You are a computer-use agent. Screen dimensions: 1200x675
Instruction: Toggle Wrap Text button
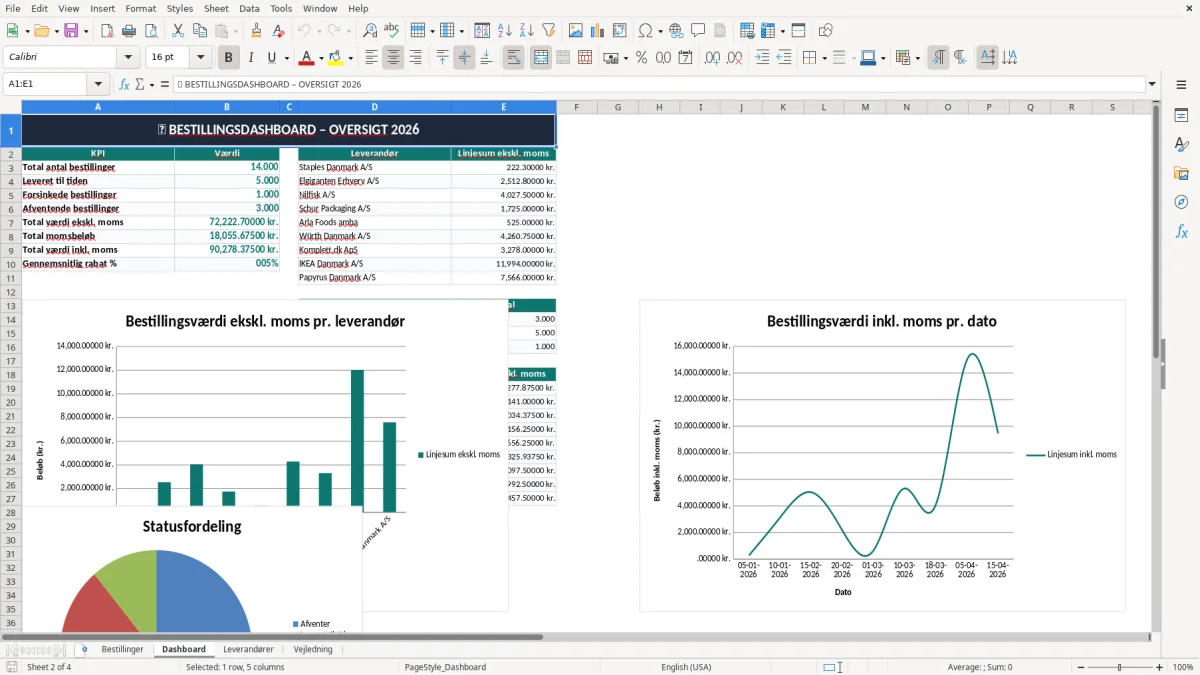513,58
